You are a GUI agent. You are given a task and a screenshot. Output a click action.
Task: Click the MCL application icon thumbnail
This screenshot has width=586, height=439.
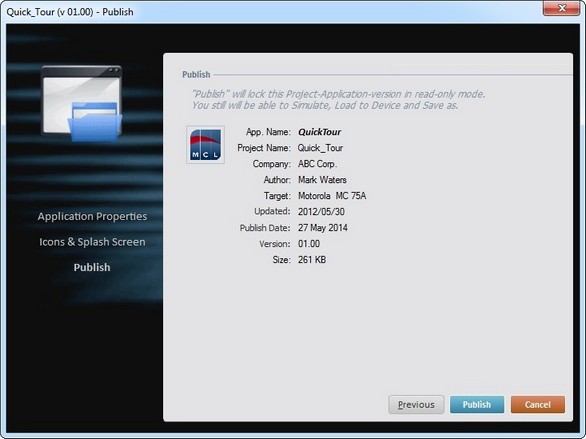click(x=205, y=145)
